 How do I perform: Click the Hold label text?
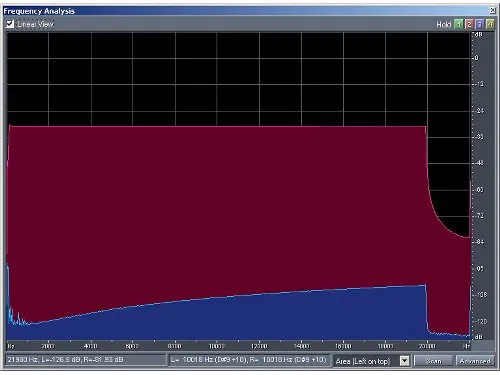click(444, 25)
